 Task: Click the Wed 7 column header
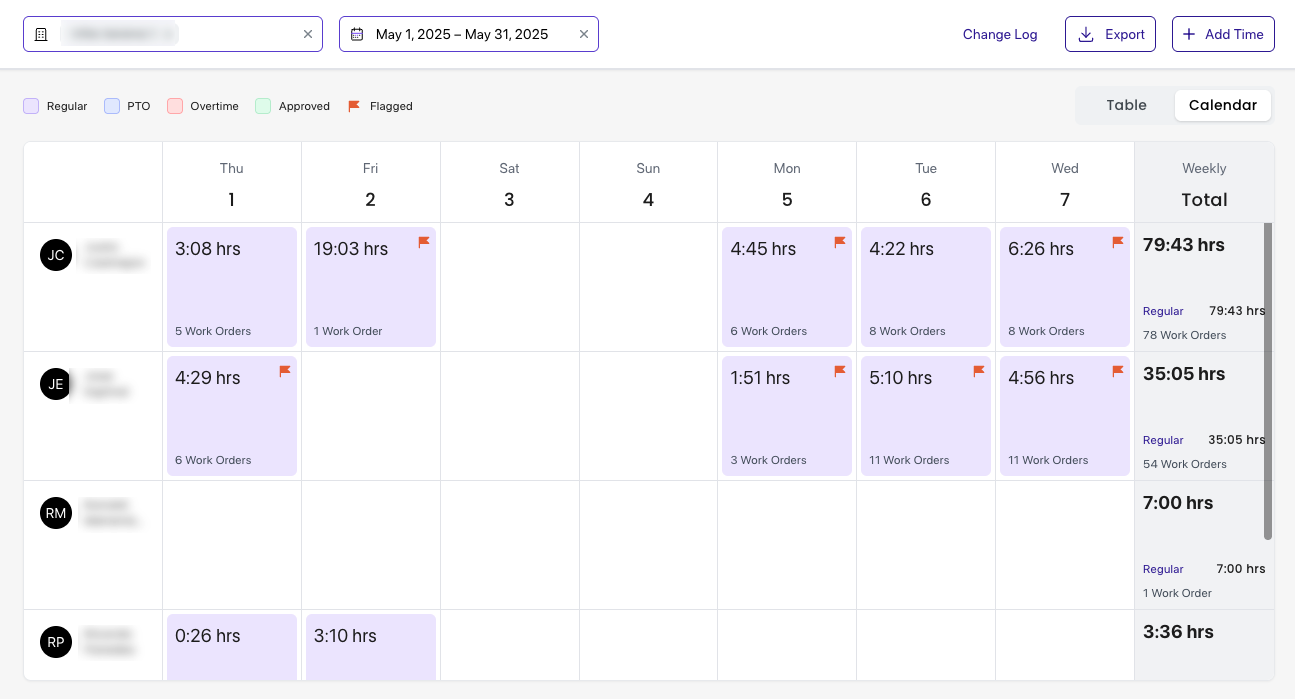[x=1065, y=183]
